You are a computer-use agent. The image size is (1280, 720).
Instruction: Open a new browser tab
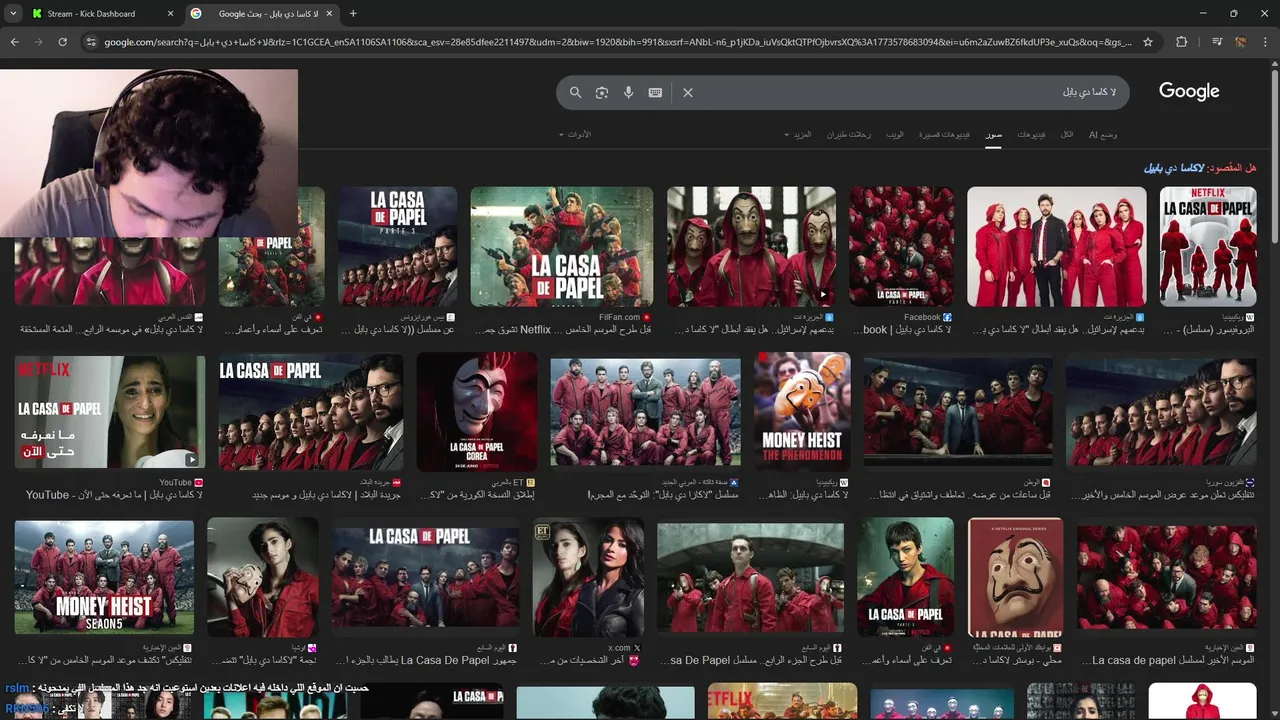pos(353,13)
